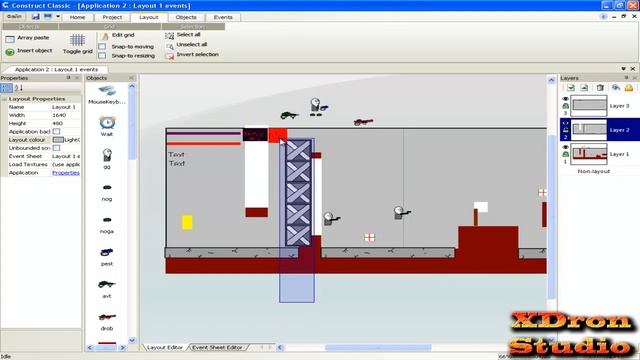
Task: Click the Objects panel scroll-up arrow
Action: pyautogui.click(x=132, y=86)
